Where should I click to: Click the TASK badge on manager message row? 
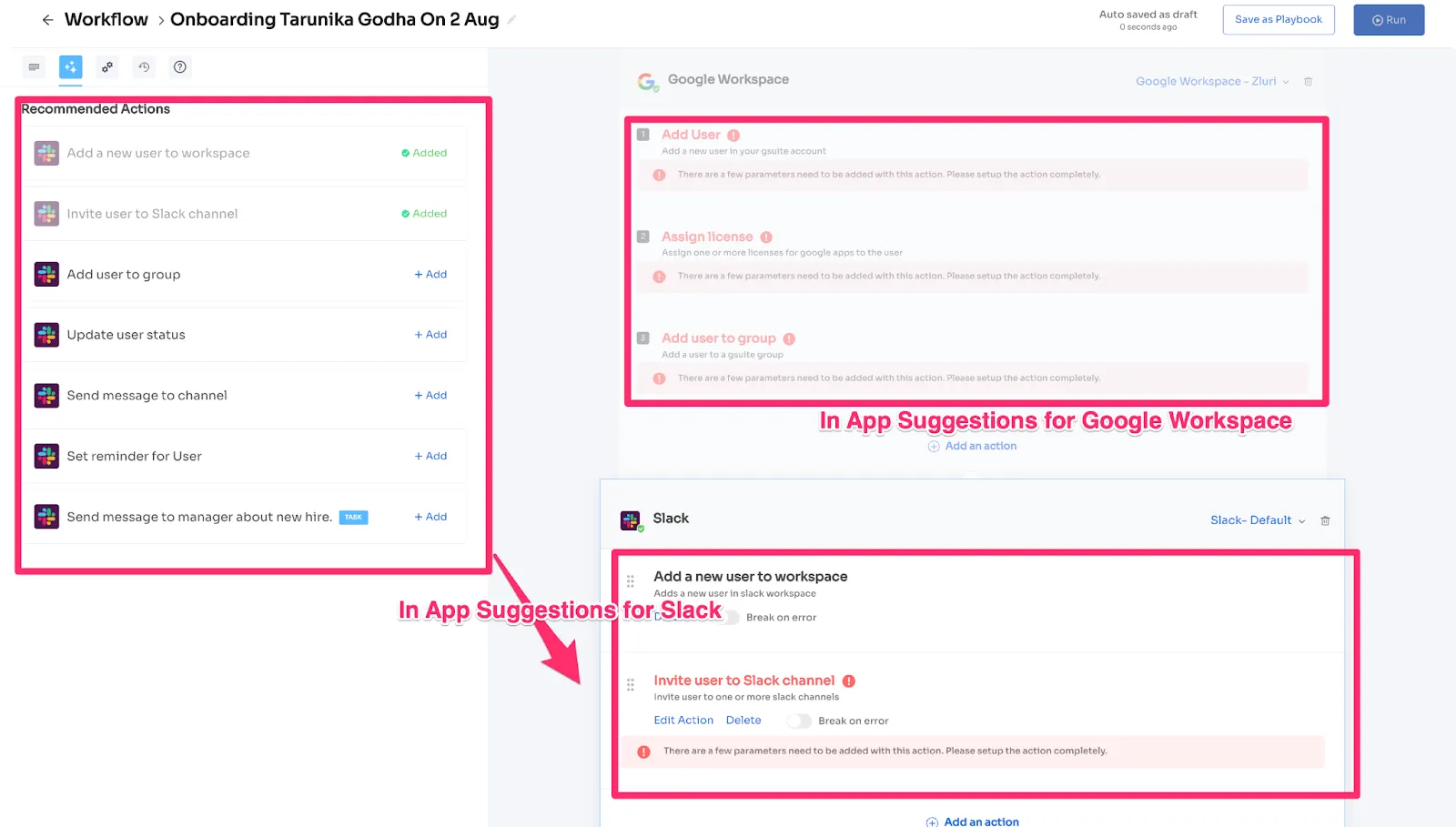[353, 517]
